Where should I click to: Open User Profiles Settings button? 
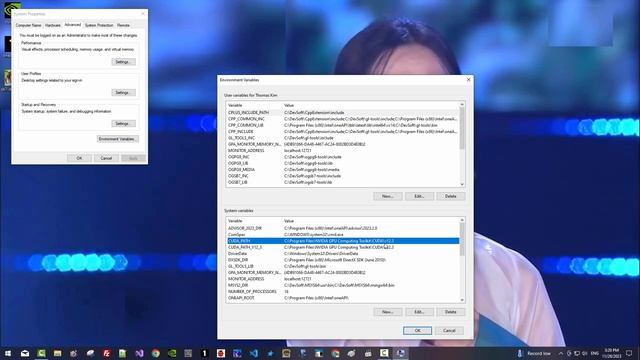click(x=123, y=93)
